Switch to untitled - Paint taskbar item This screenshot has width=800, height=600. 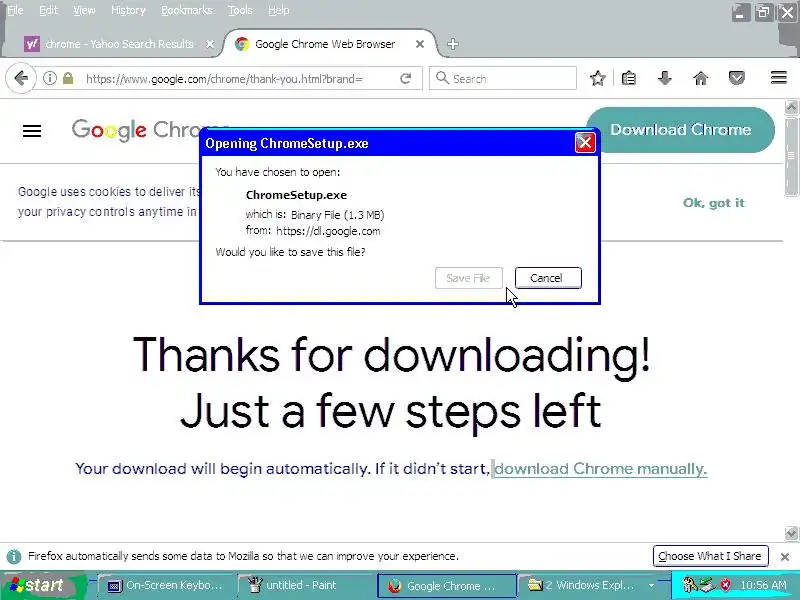coord(306,586)
